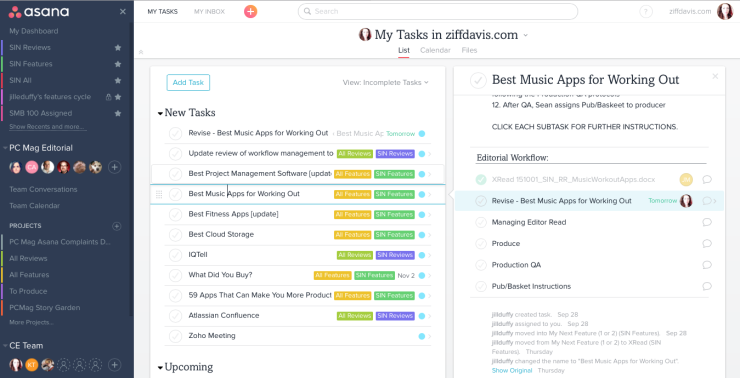Close the task details pane
The height and width of the screenshot is (378, 740).
pyautogui.click(x=715, y=76)
